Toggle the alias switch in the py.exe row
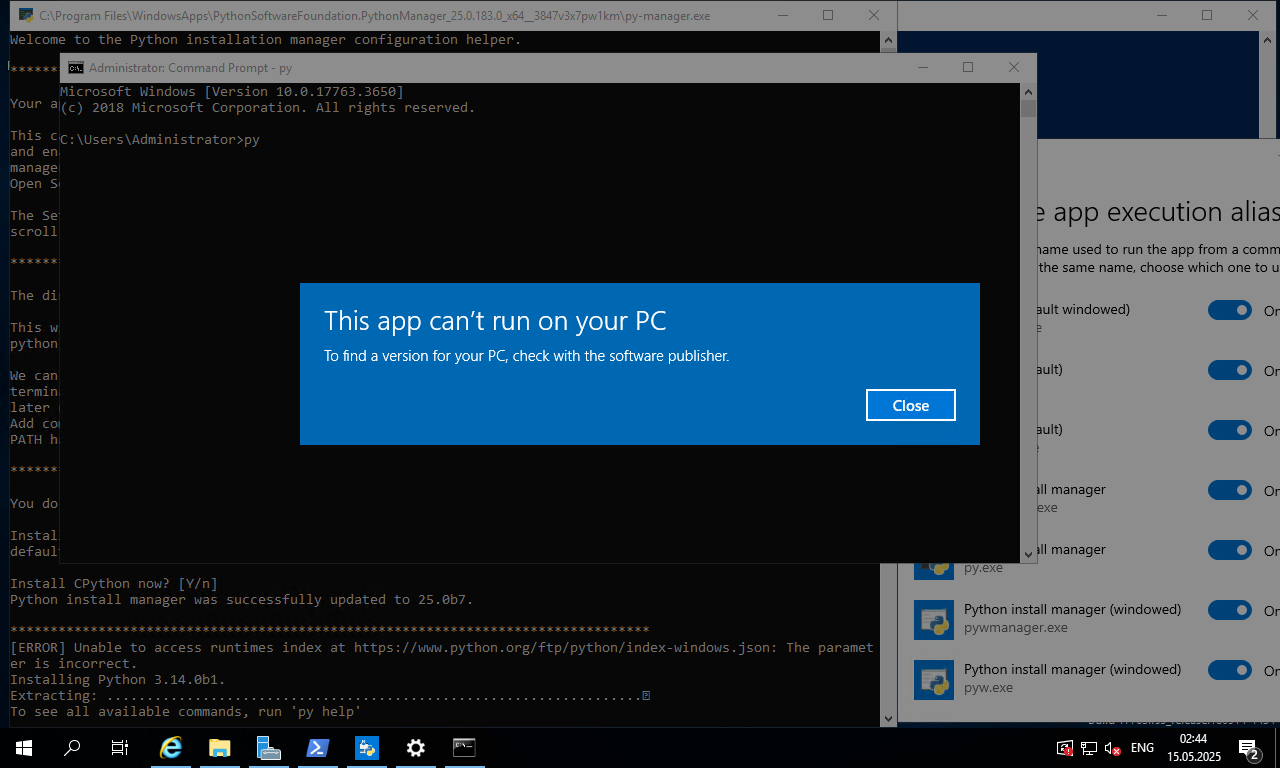 point(1230,550)
